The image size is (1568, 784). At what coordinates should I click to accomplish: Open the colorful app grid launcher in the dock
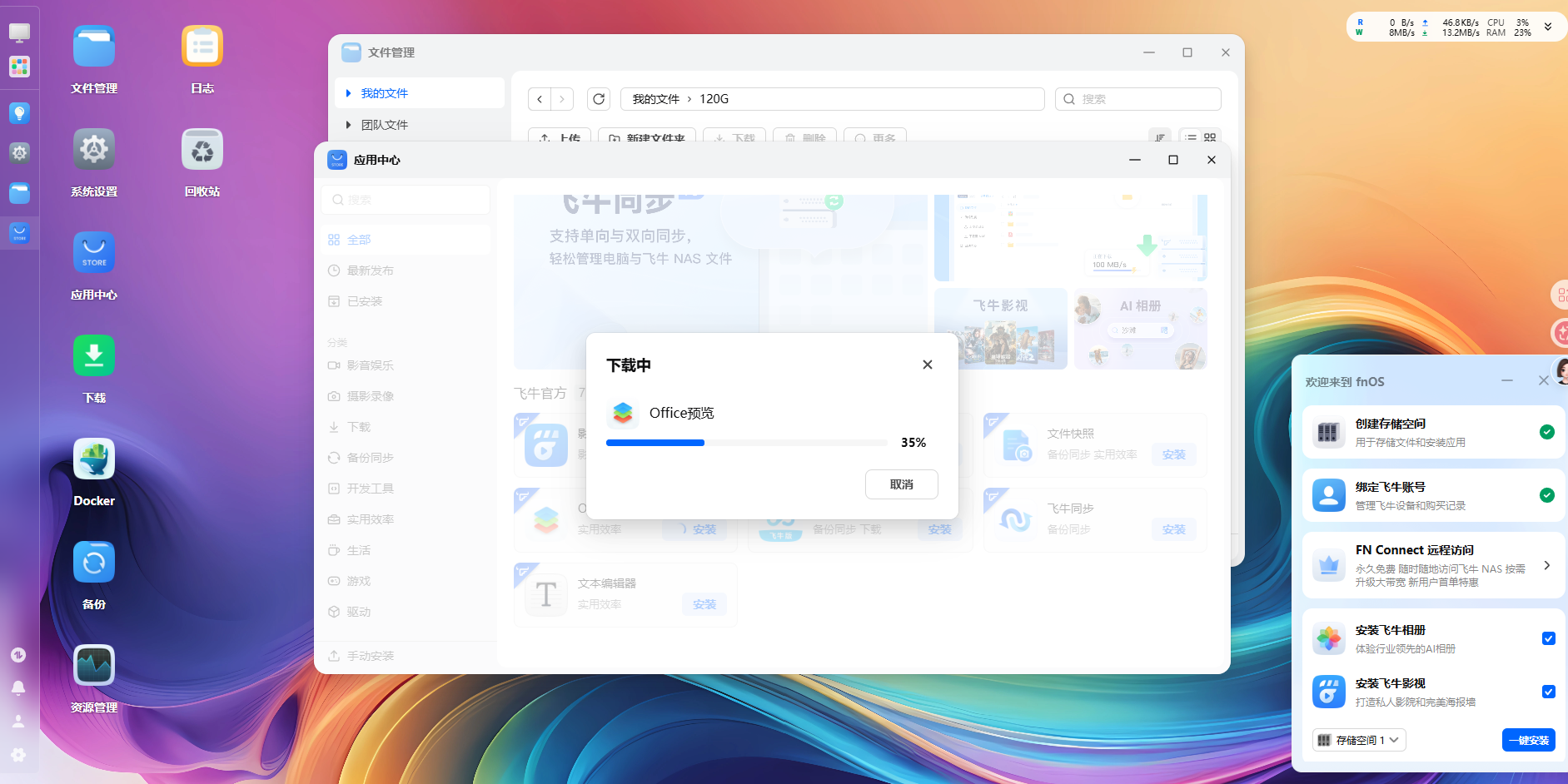(x=19, y=67)
